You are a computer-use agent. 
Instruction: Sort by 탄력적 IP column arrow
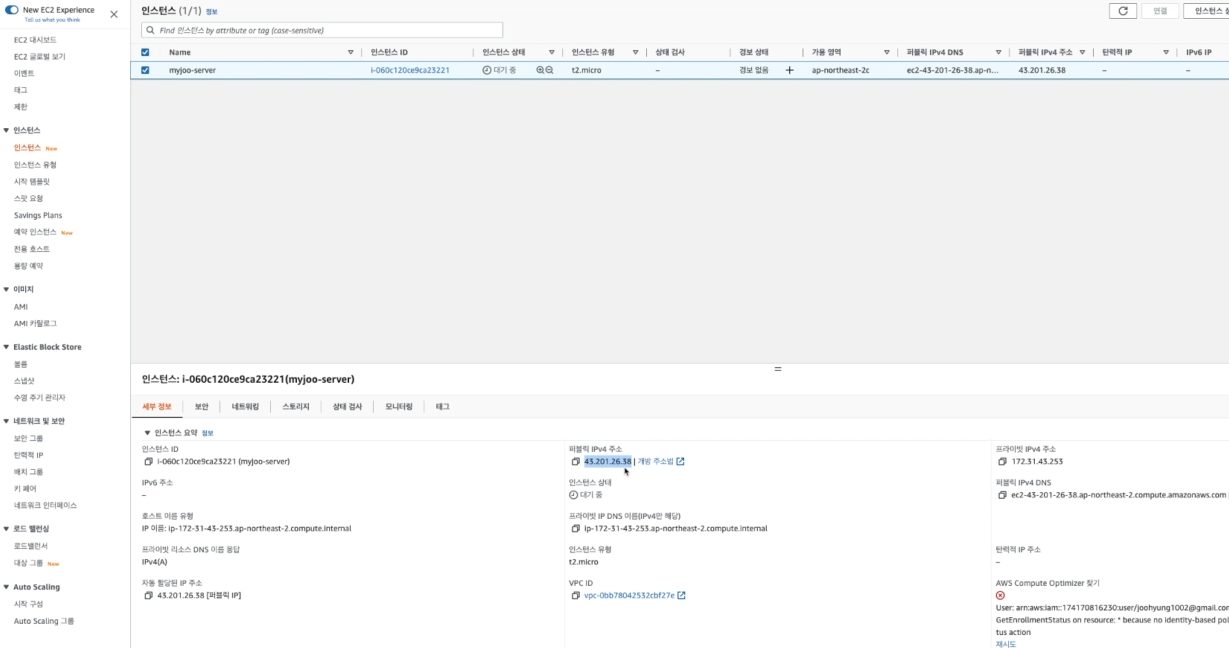1166,52
